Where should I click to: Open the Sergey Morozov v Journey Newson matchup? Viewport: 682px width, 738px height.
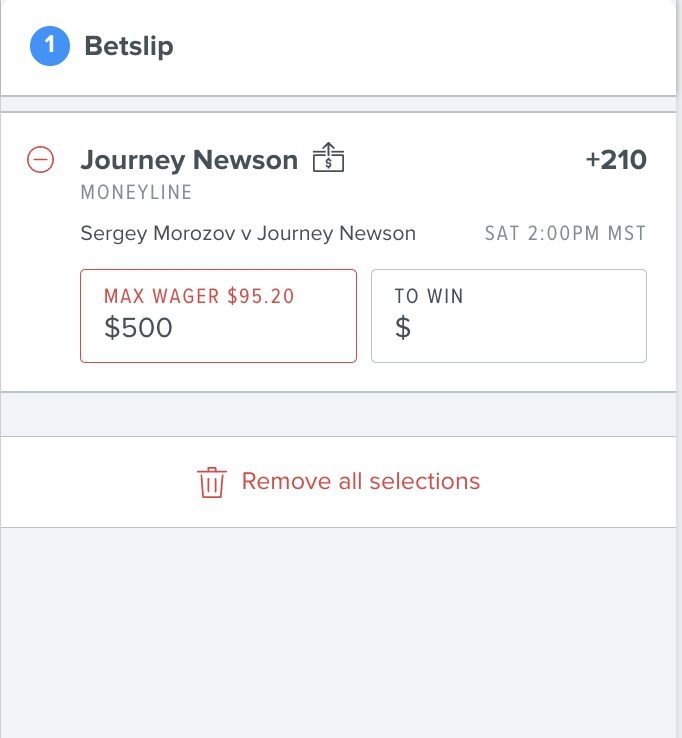click(248, 233)
